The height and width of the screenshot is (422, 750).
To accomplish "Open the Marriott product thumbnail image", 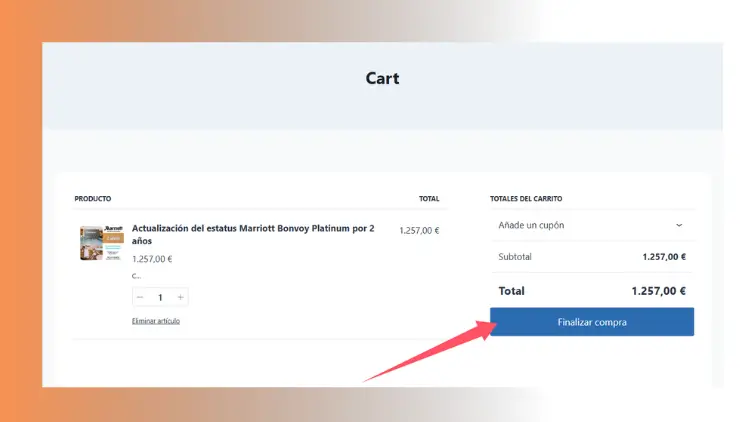I will pyautogui.click(x=99, y=243).
